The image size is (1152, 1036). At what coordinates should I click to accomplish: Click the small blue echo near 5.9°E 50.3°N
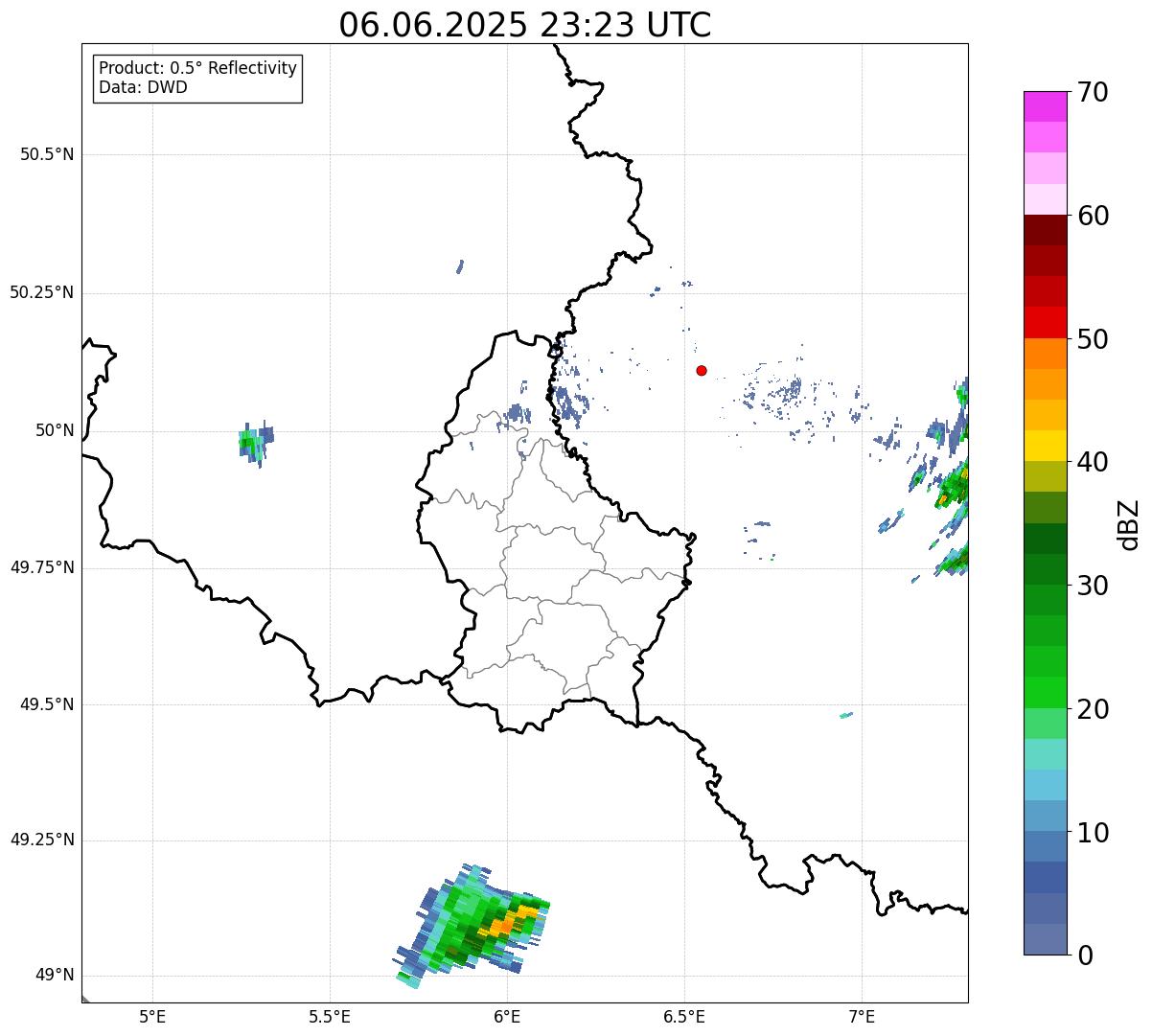tap(460, 266)
